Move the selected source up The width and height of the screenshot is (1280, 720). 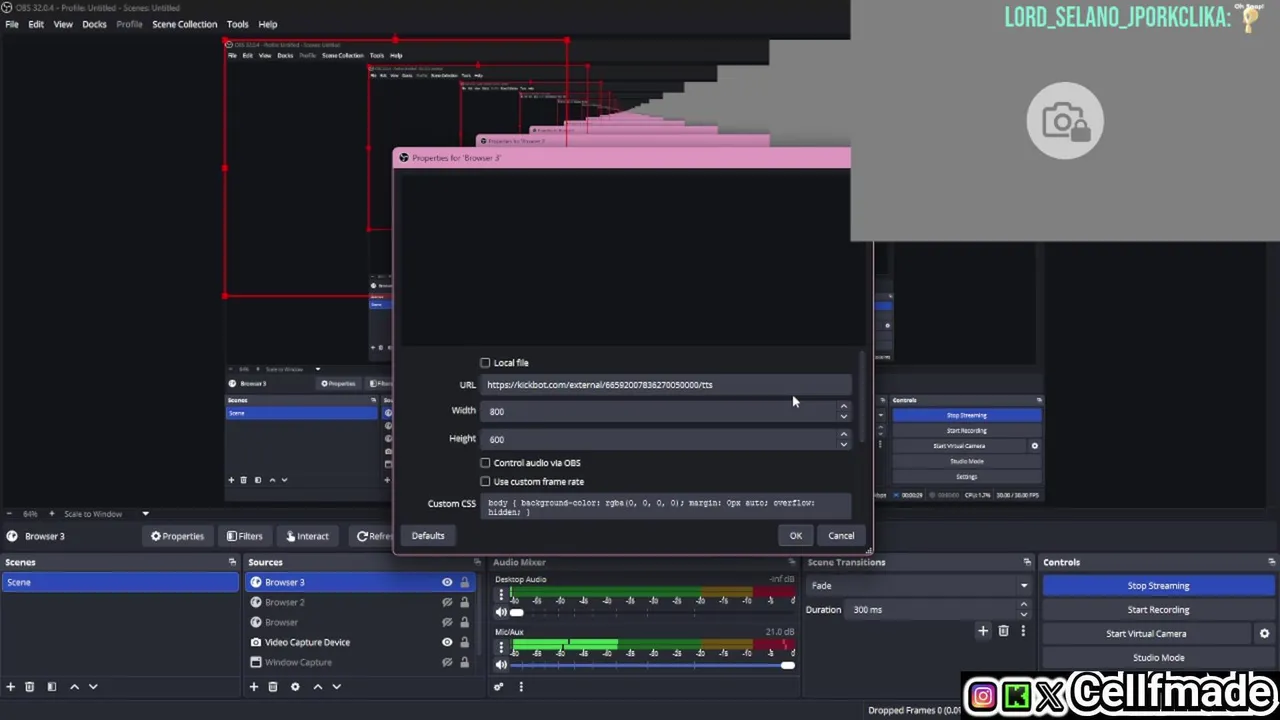pos(318,687)
